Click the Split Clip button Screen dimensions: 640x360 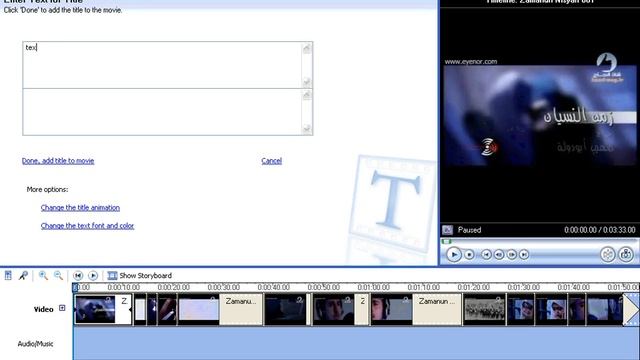point(608,254)
